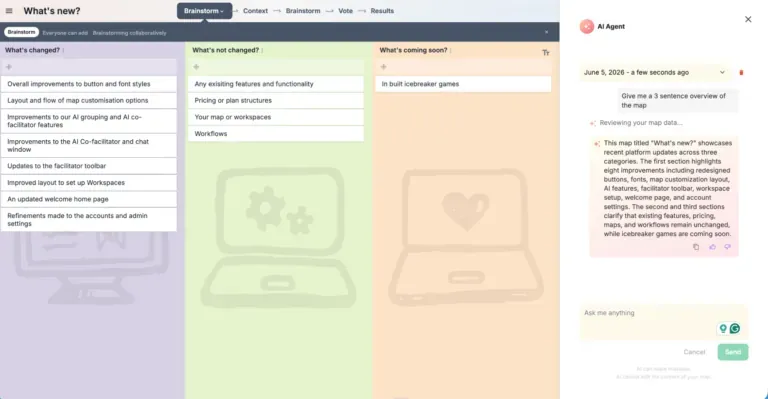
Task: Add a card to What's changed column
Action: [89, 67]
